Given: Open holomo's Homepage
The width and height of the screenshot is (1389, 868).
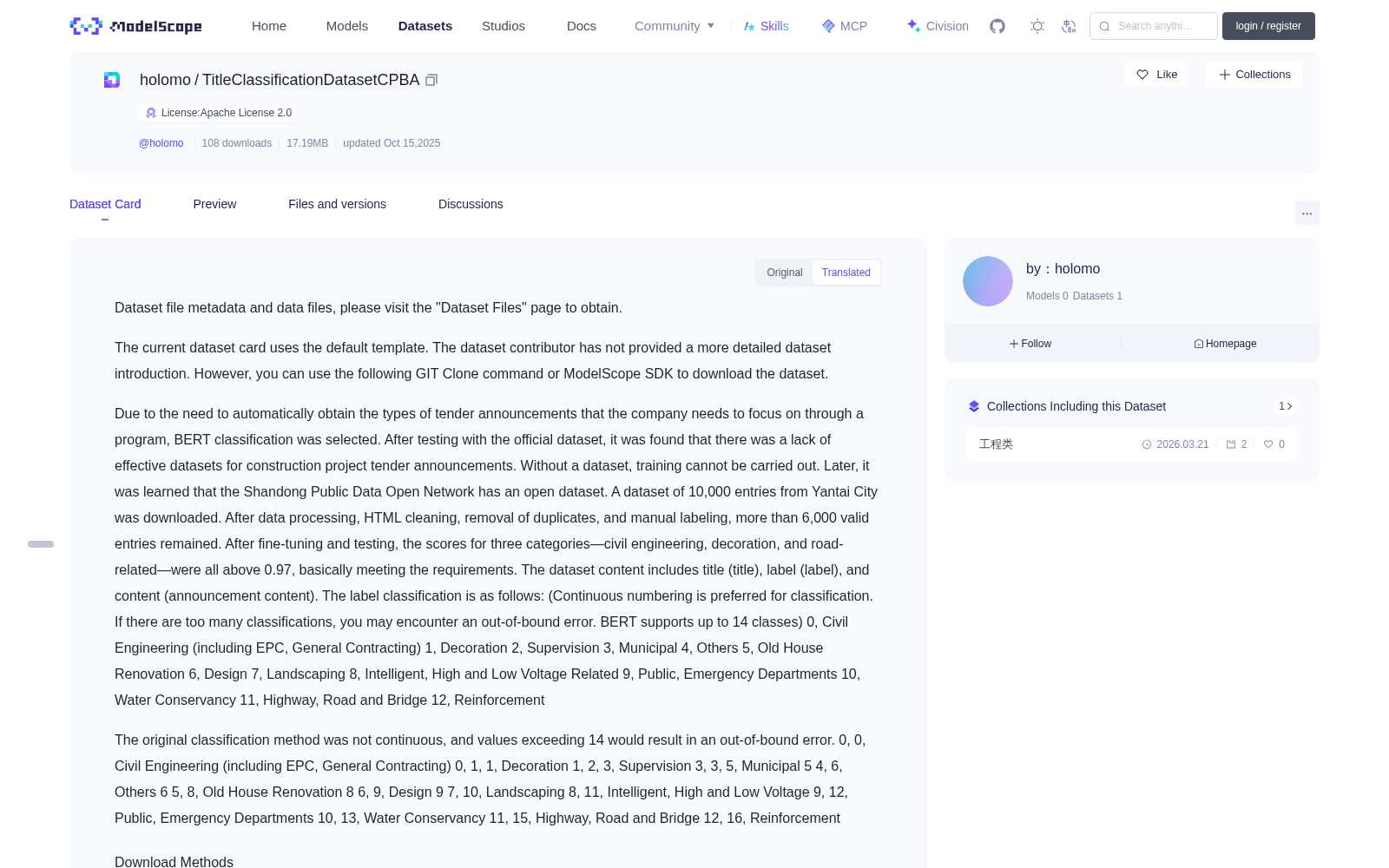Looking at the screenshot, I should click(1225, 344).
